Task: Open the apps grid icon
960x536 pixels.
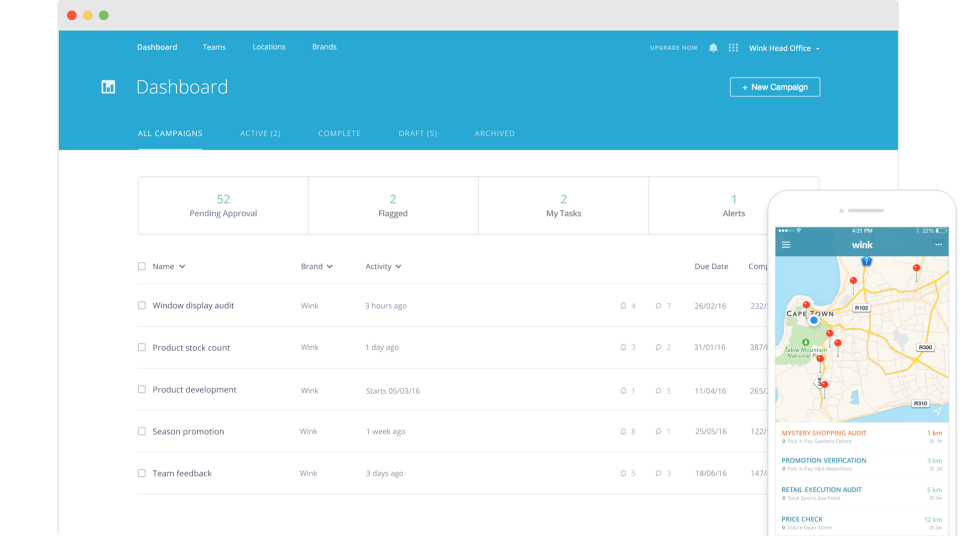Action: [x=733, y=48]
